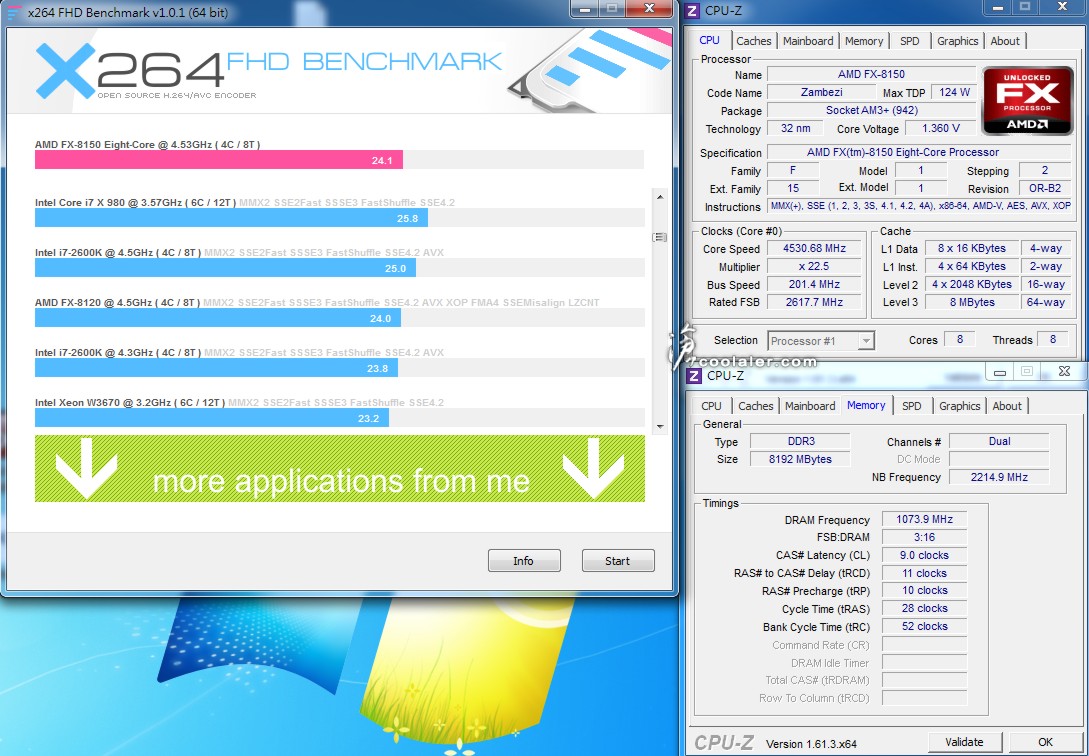The height and width of the screenshot is (756, 1089).
Task: Click the Code Name field Zambezi
Action: 822,92
